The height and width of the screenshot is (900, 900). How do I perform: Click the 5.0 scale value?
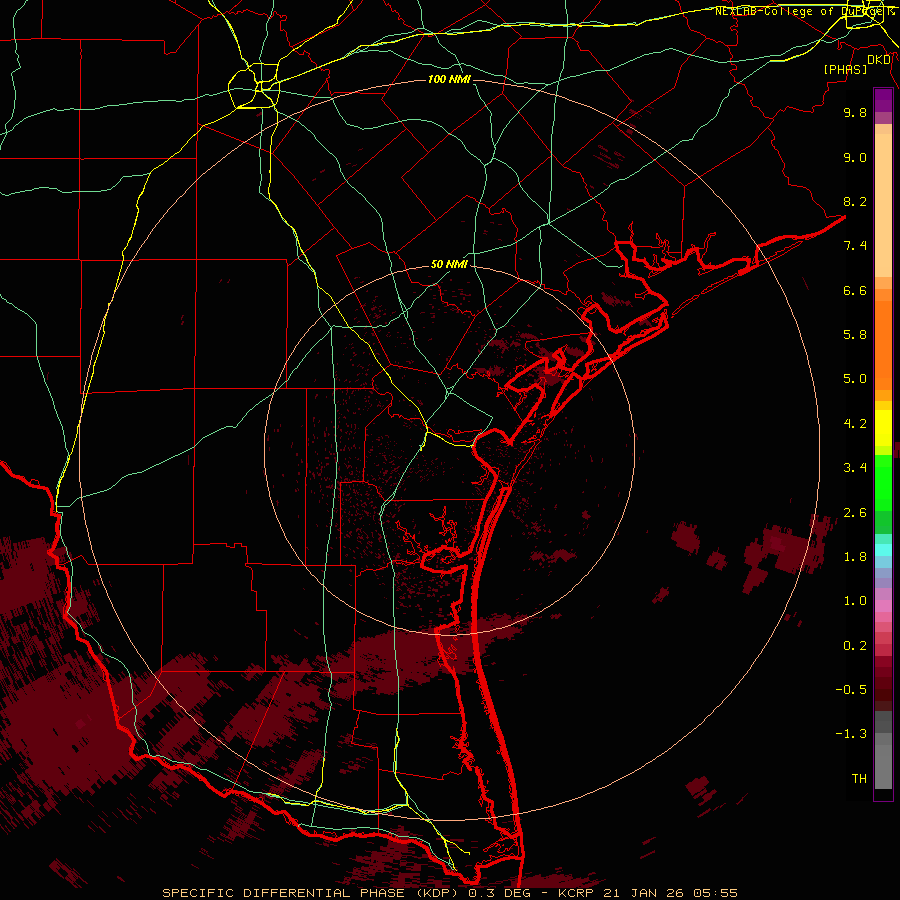point(855,379)
